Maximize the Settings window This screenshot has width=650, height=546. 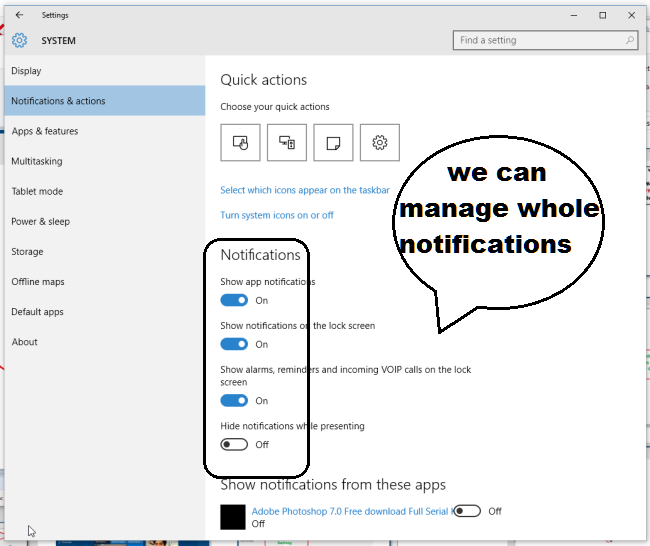(603, 15)
